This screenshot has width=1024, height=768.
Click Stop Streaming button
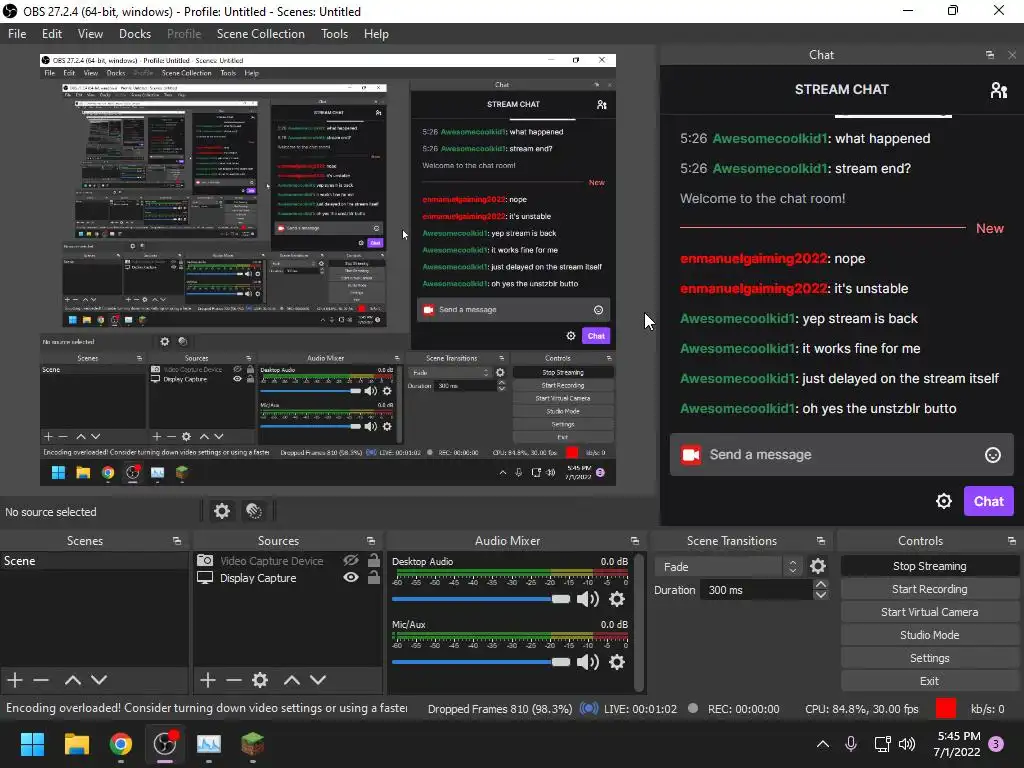pyautogui.click(x=929, y=566)
